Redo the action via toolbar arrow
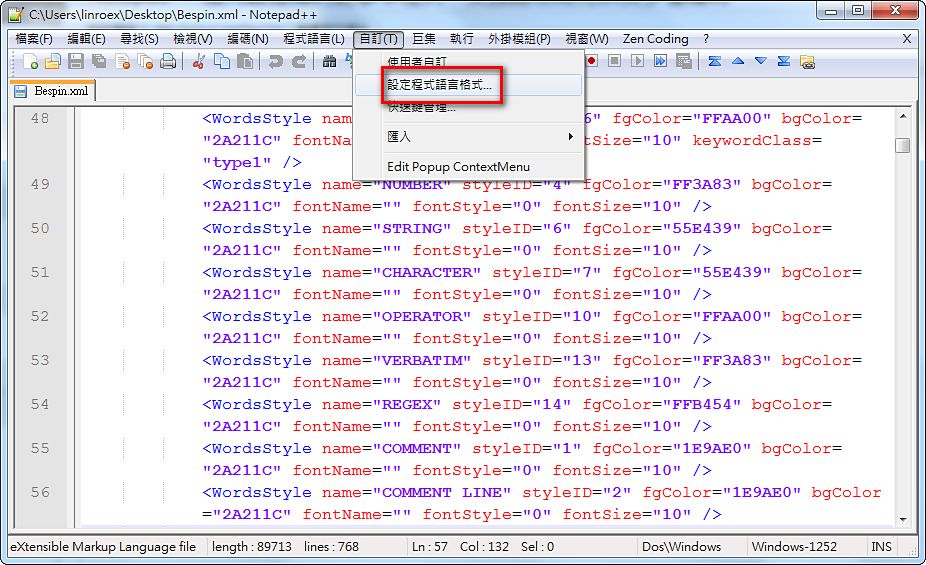 click(x=299, y=61)
